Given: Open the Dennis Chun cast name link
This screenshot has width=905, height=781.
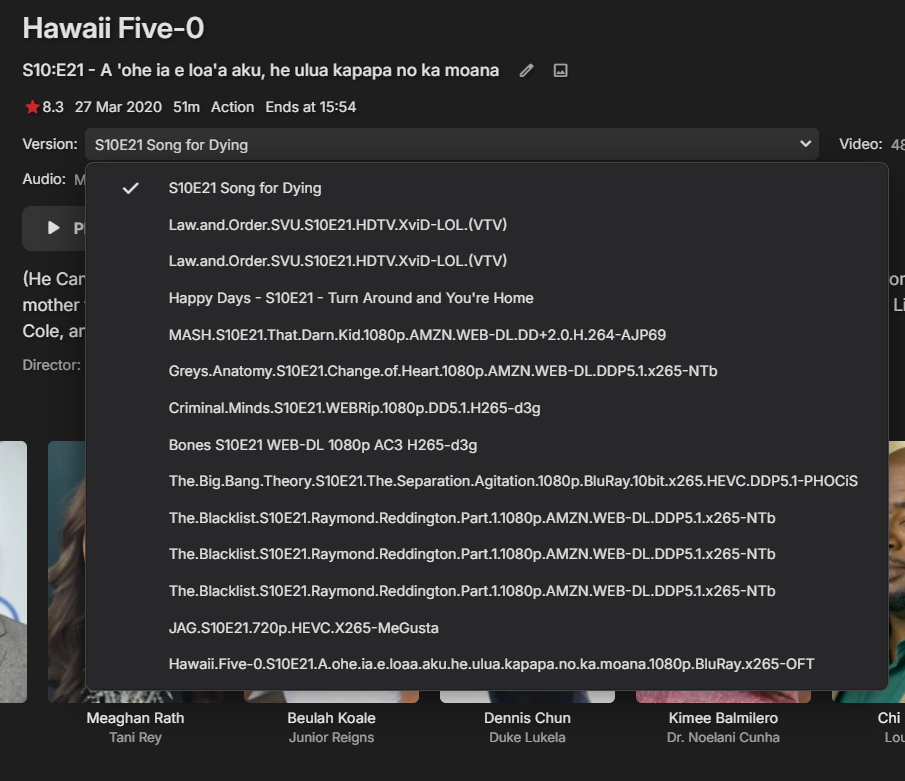Looking at the screenshot, I should pos(527,718).
